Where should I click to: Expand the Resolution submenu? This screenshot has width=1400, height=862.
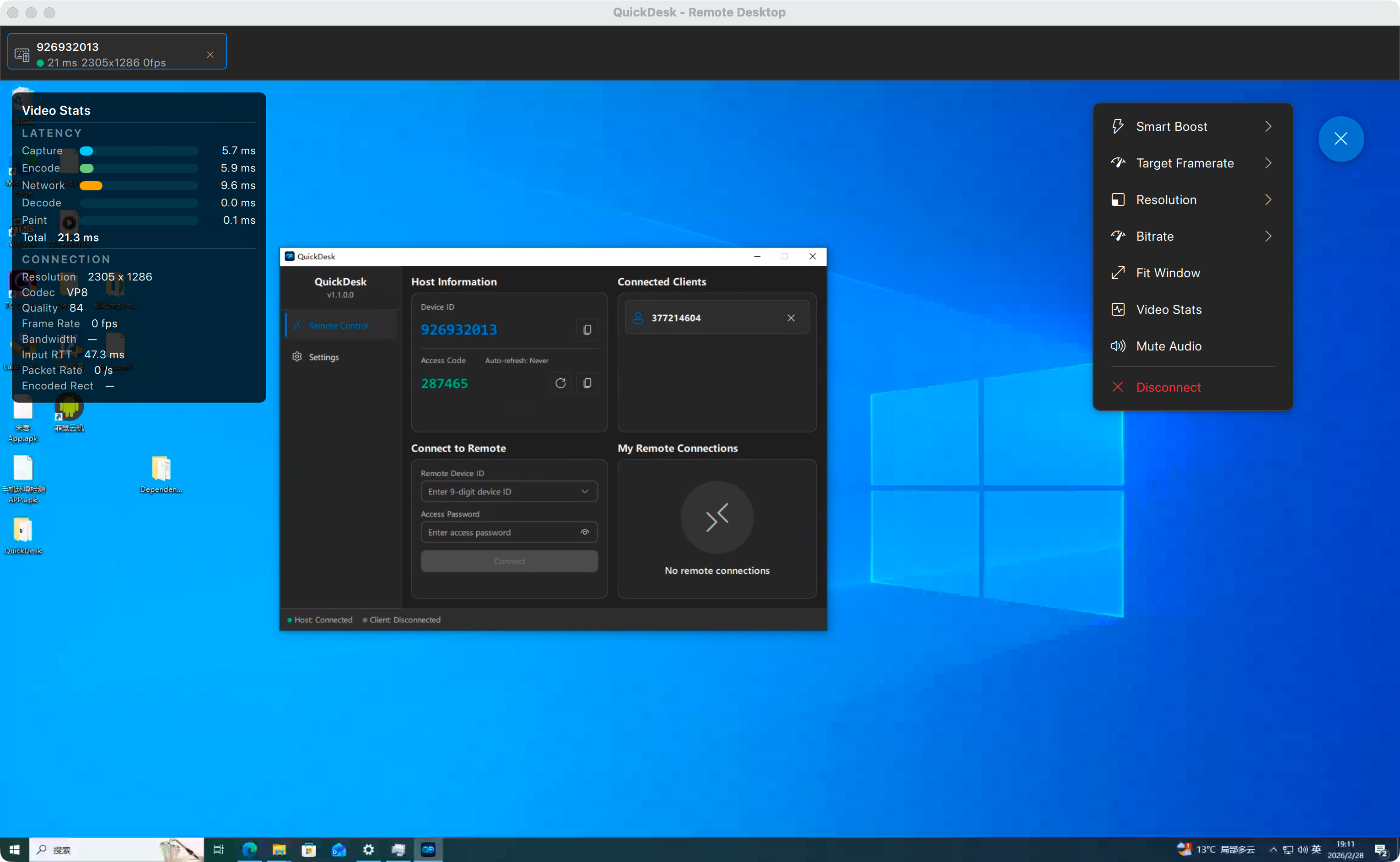click(x=1166, y=199)
